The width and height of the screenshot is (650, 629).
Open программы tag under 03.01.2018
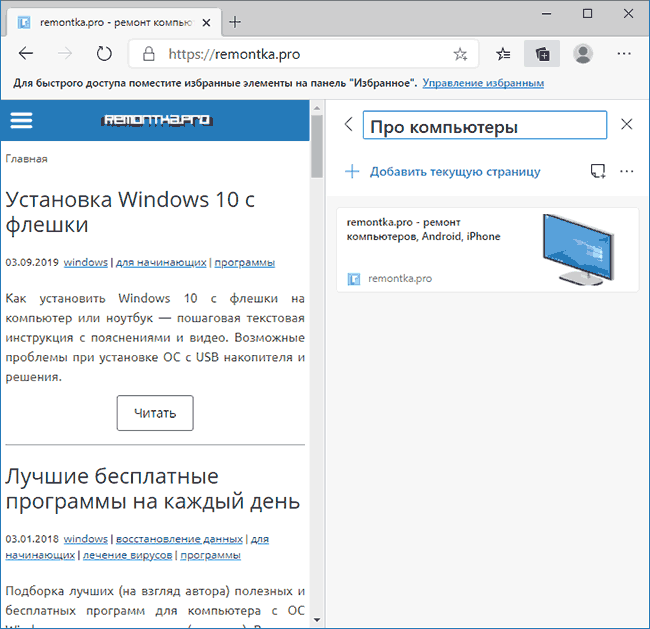pyautogui.click(x=210, y=555)
